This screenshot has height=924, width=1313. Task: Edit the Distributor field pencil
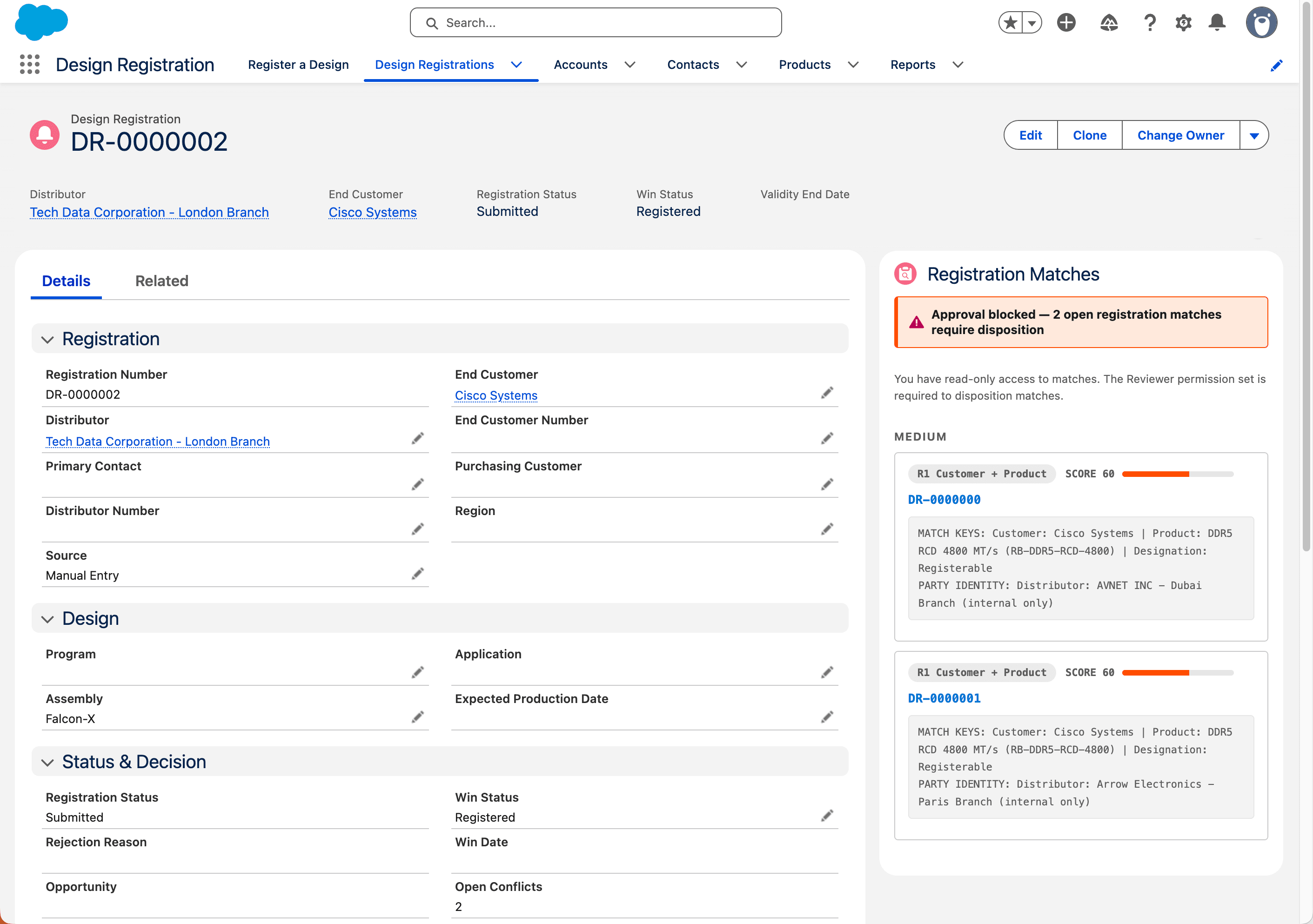[417, 439]
